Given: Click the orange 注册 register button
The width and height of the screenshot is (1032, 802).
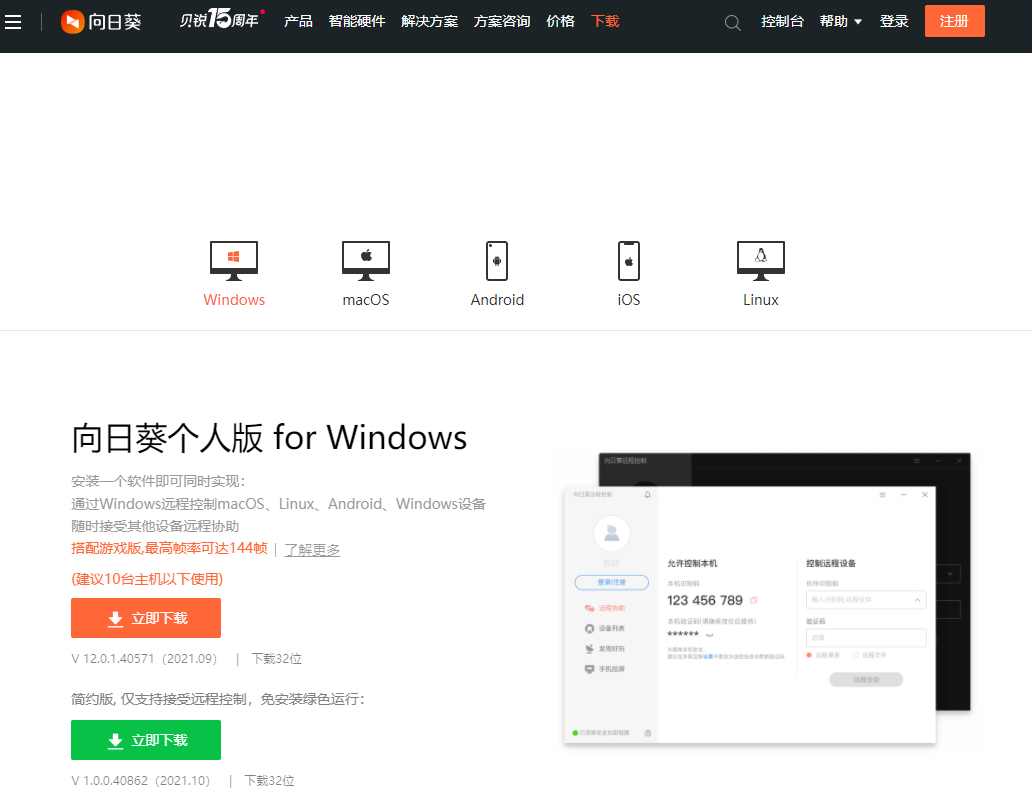Looking at the screenshot, I should (954, 21).
